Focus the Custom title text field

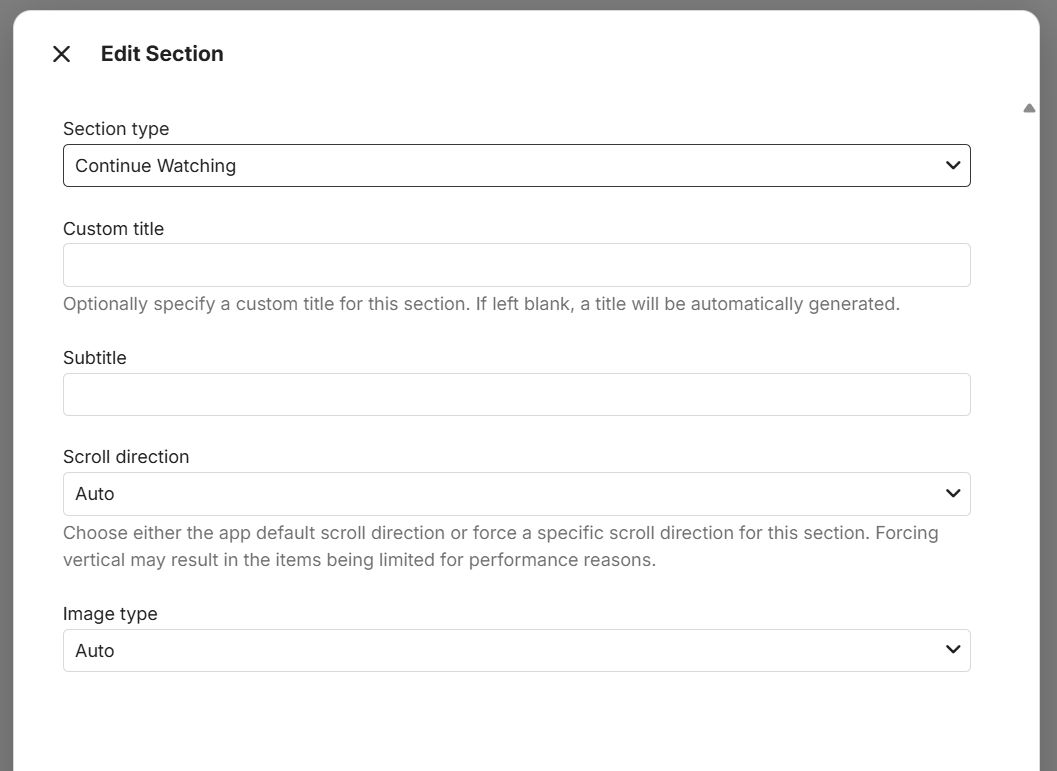[x=516, y=265]
